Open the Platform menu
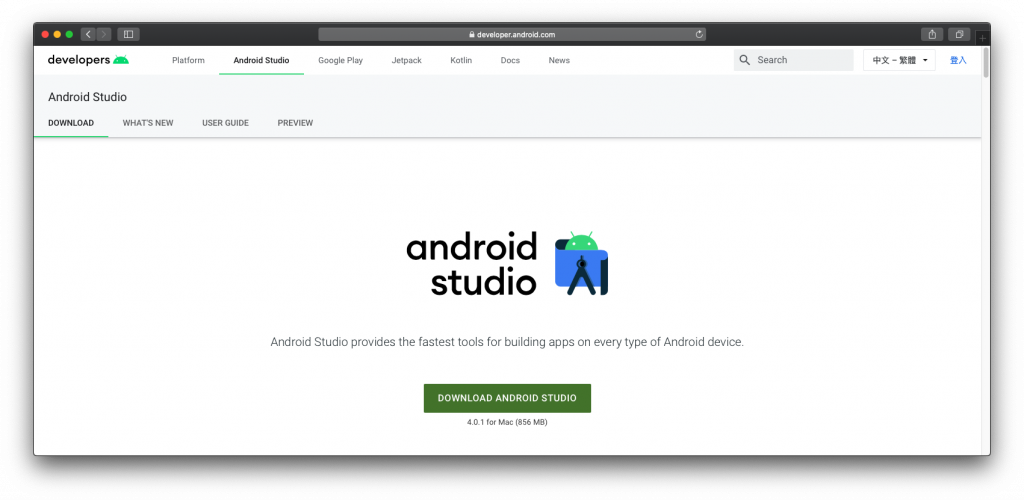Screen dimensions: 1024x500 point(188,60)
